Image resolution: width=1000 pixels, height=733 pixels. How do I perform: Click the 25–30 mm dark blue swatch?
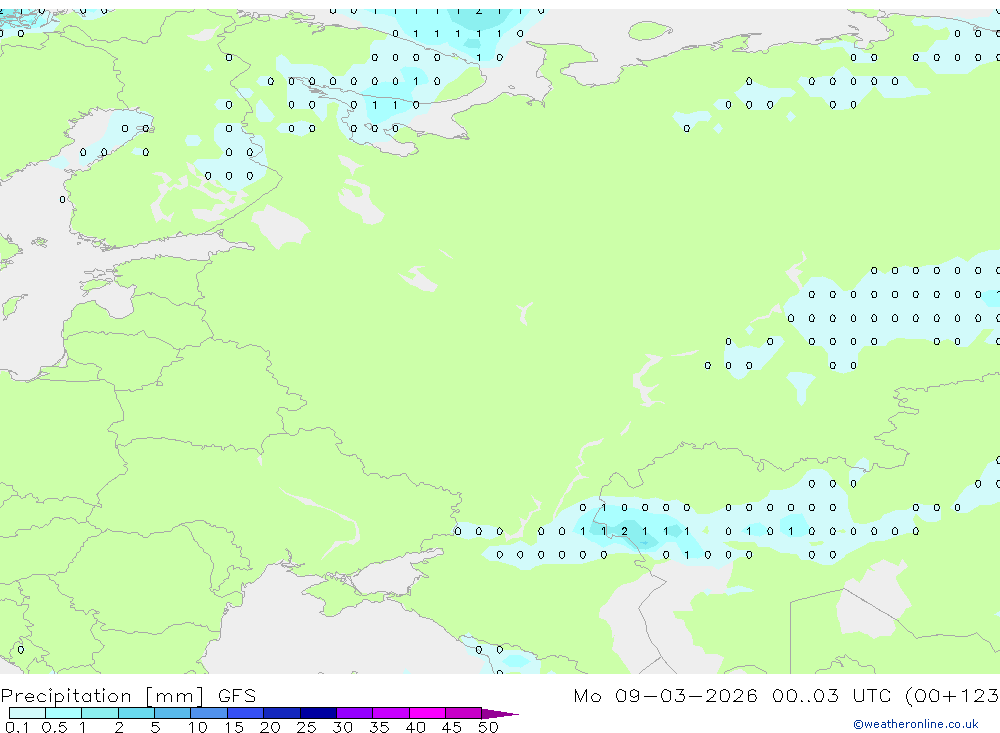(x=318, y=713)
